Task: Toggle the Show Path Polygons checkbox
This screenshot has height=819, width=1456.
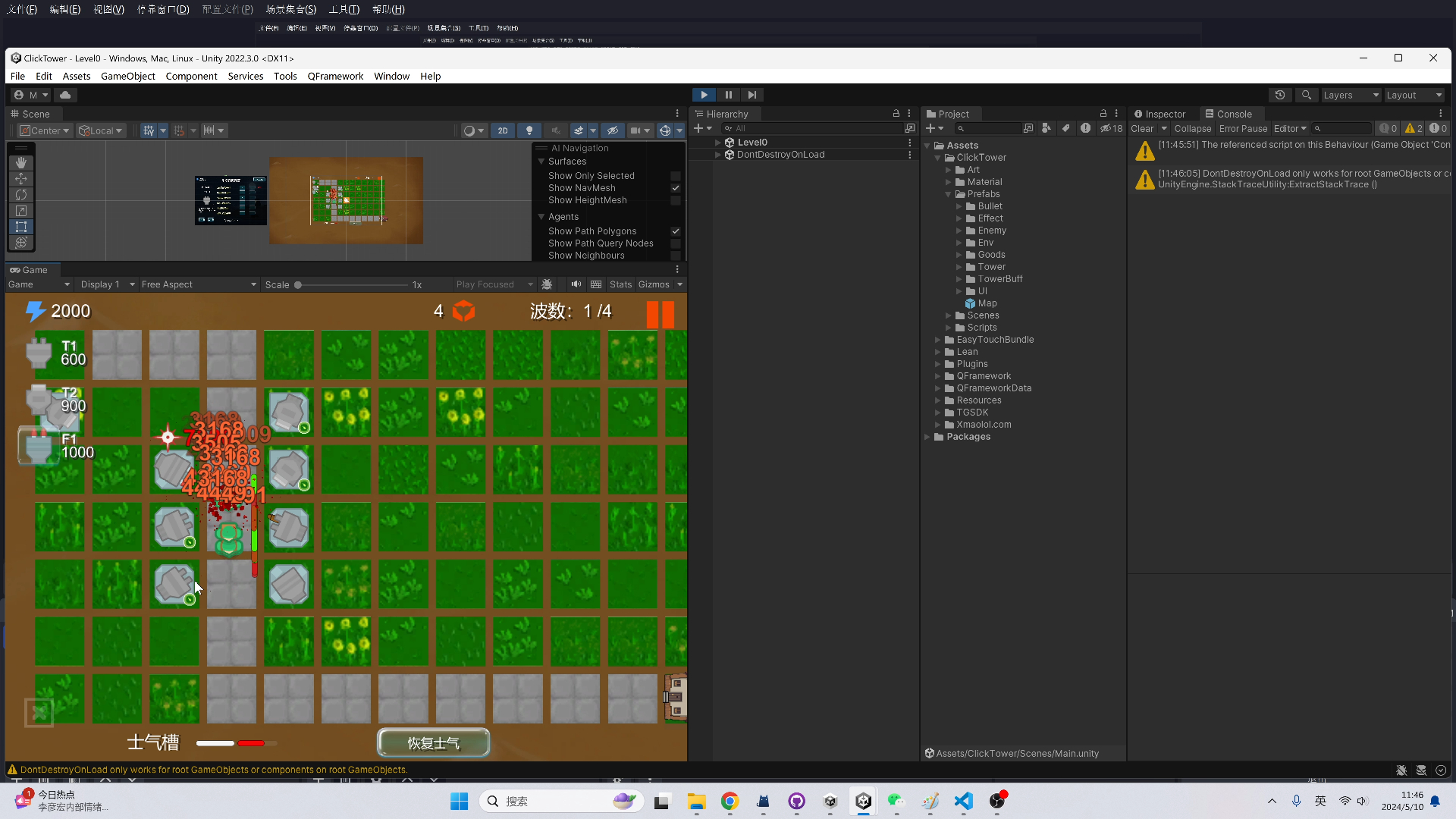Action: click(675, 231)
